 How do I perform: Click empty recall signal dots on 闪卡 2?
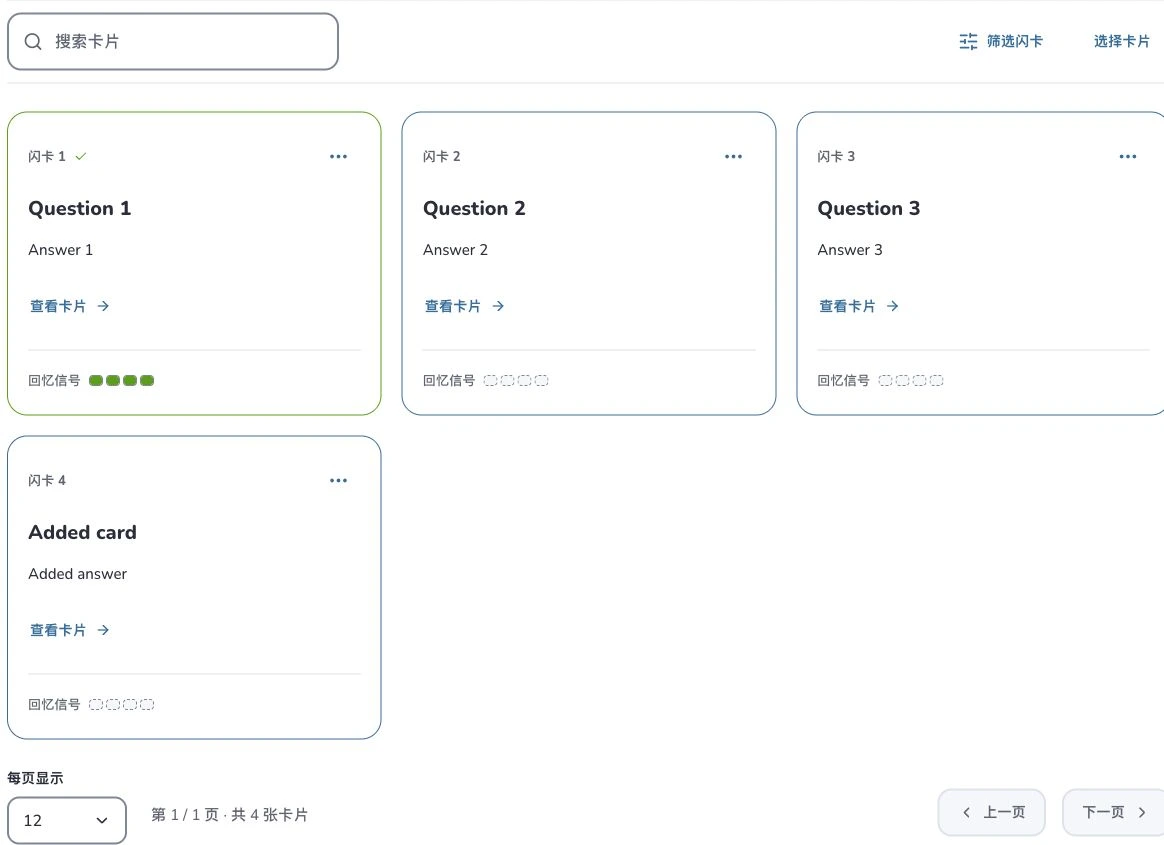[516, 381]
